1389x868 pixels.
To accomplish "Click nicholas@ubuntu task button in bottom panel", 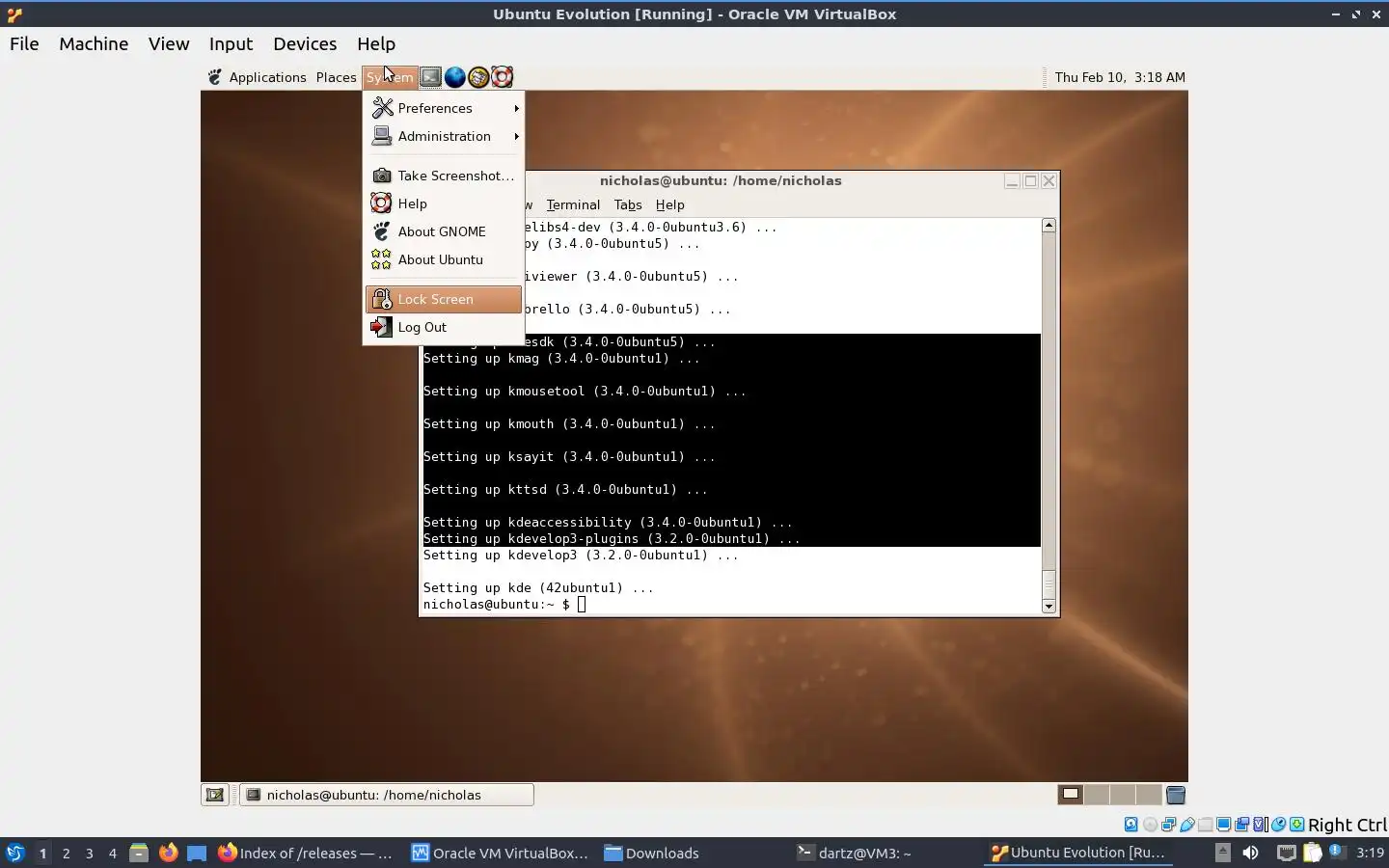I will tap(387, 795).
